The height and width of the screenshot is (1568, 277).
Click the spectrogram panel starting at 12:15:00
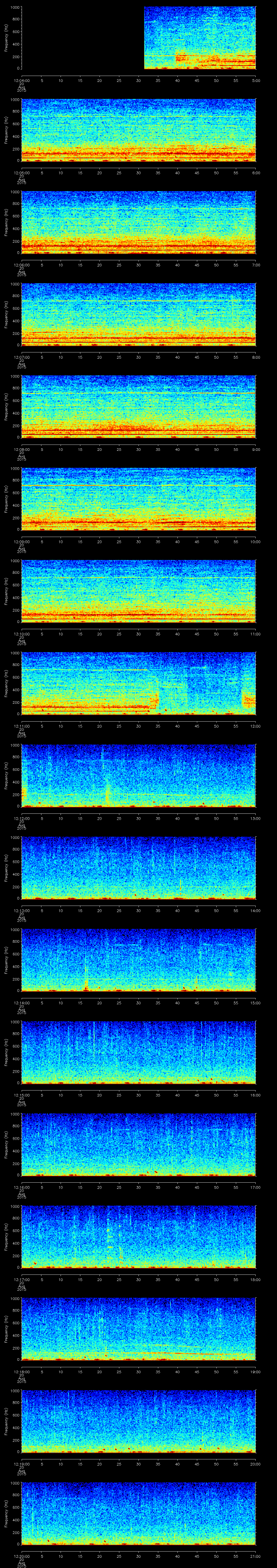(x=139, y=1052)
